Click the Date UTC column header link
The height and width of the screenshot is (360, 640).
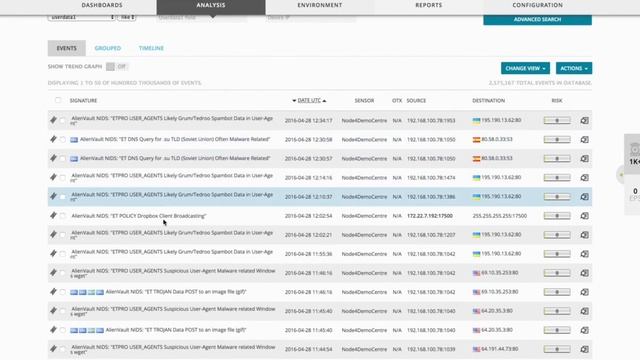pyautogui.click(x=309, y=100)
